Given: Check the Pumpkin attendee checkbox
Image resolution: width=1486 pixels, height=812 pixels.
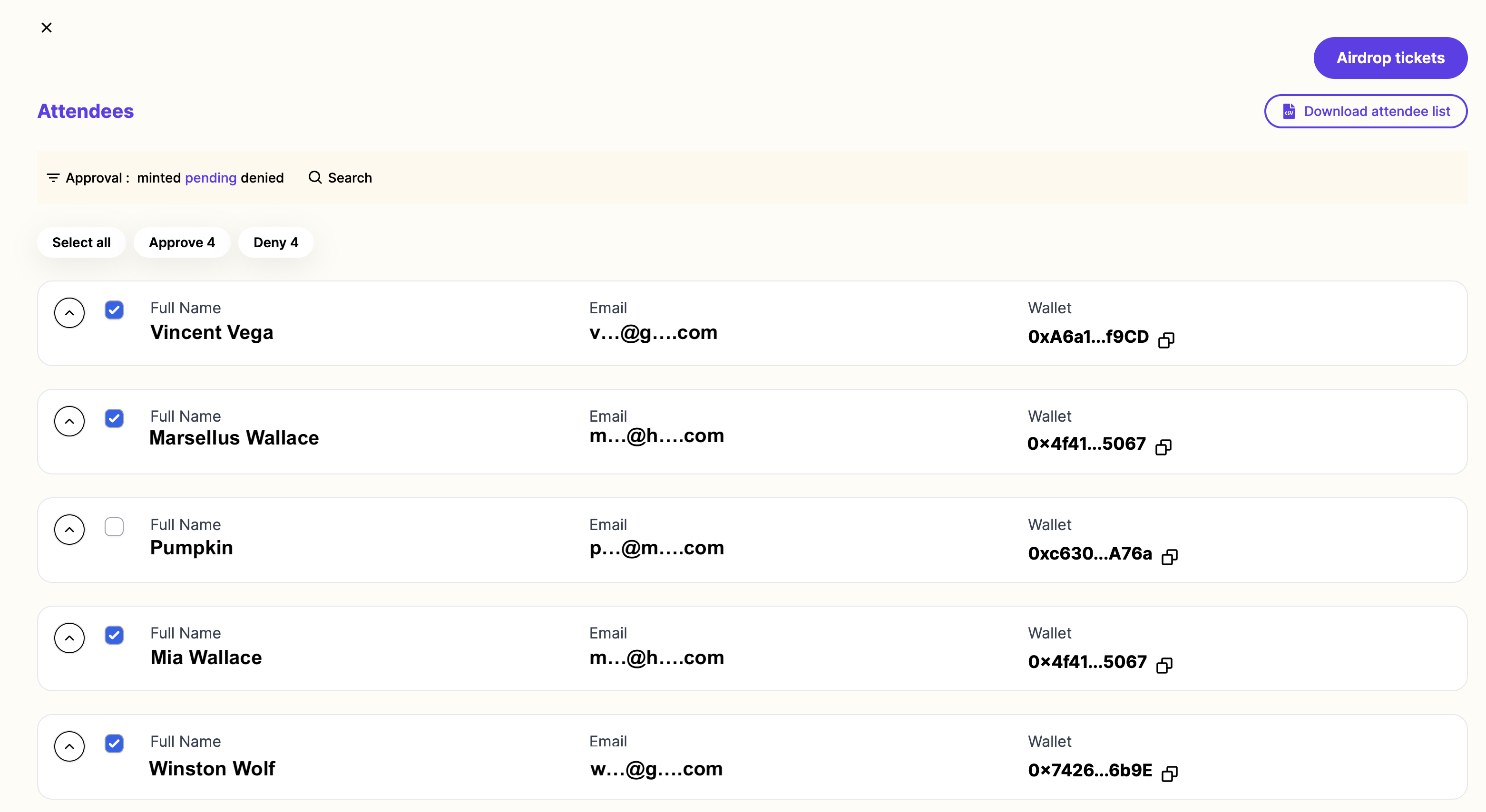Looking at the screenshot, I should coord(114,527).
